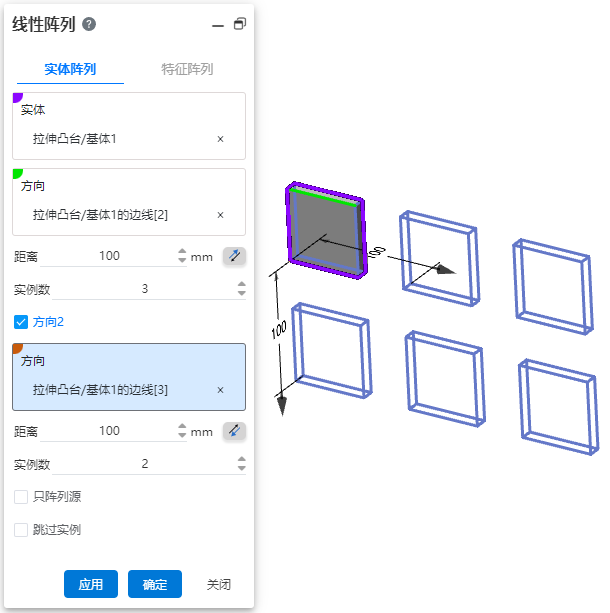Uncheck the 方向2 checkbox

[21, 322]
